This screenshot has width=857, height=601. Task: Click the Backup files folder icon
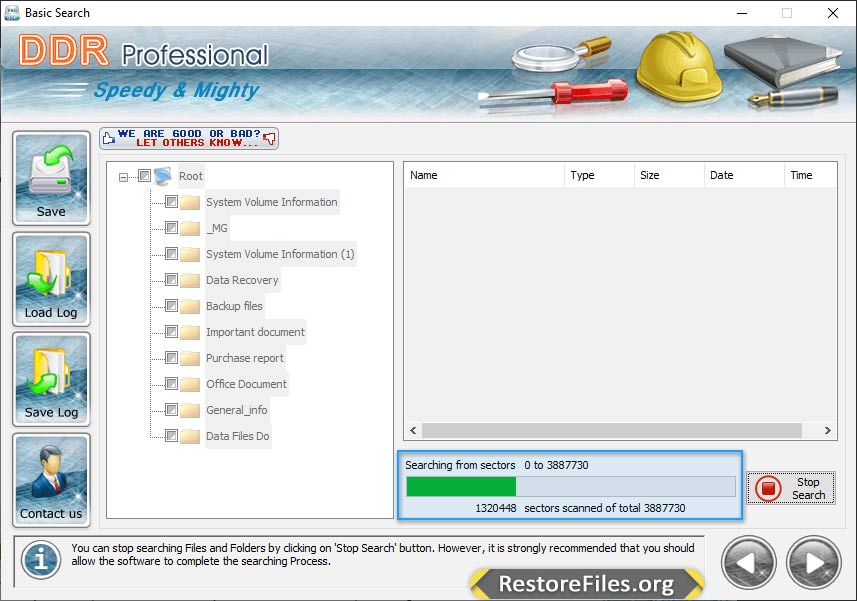tap(190, 306)
